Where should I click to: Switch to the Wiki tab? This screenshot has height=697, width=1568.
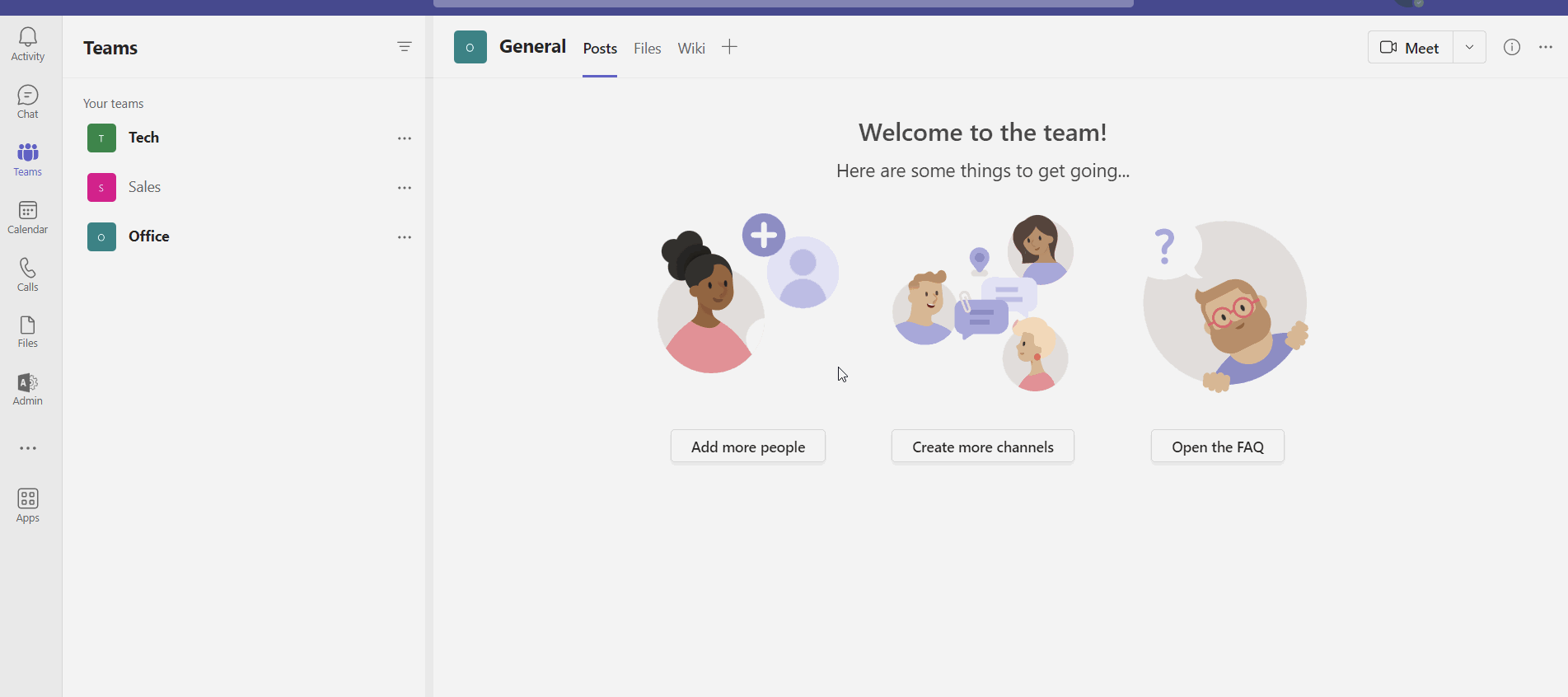click(691, 49)
